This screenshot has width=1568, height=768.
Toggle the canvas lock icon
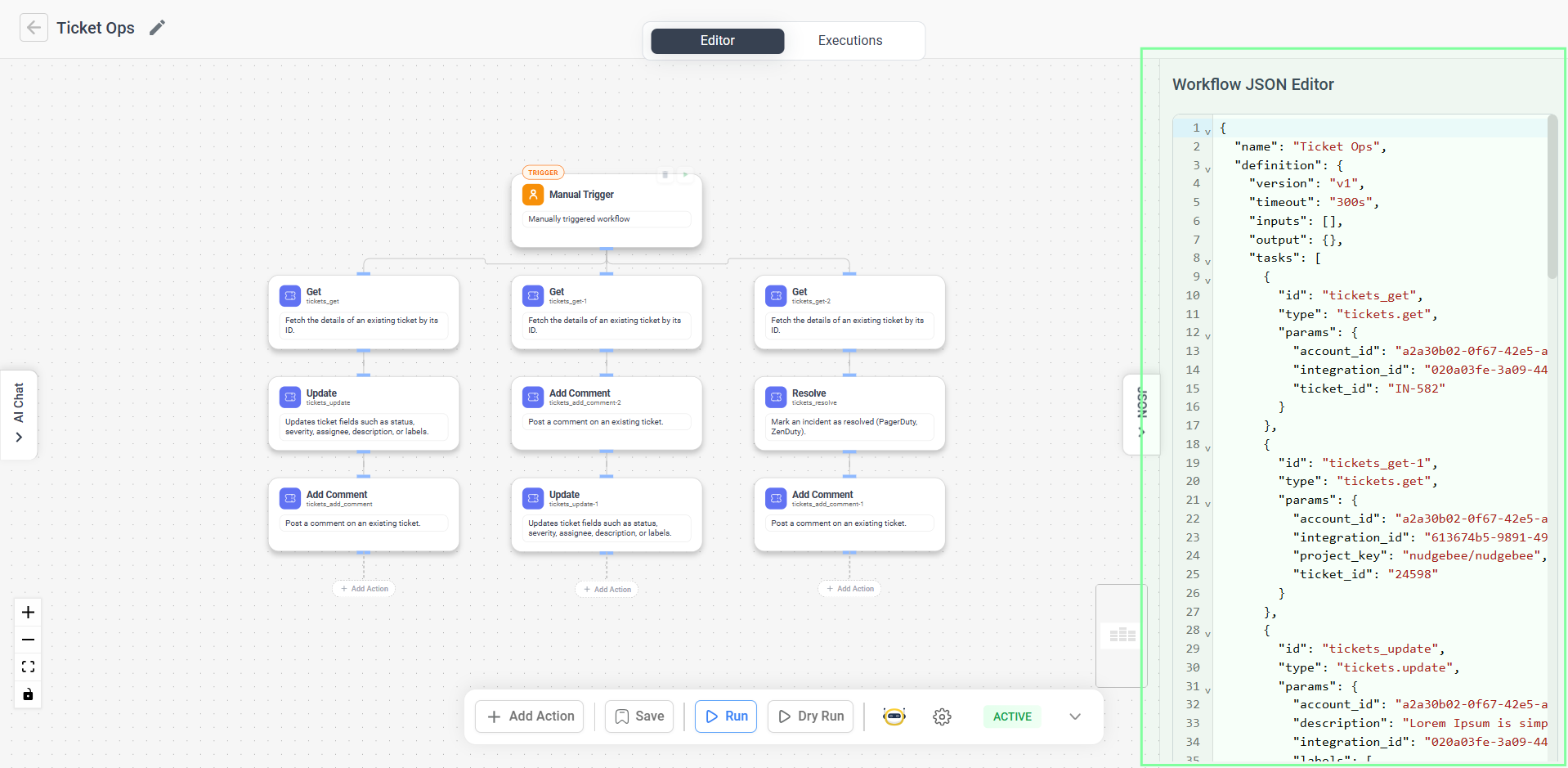coord(27,694)
